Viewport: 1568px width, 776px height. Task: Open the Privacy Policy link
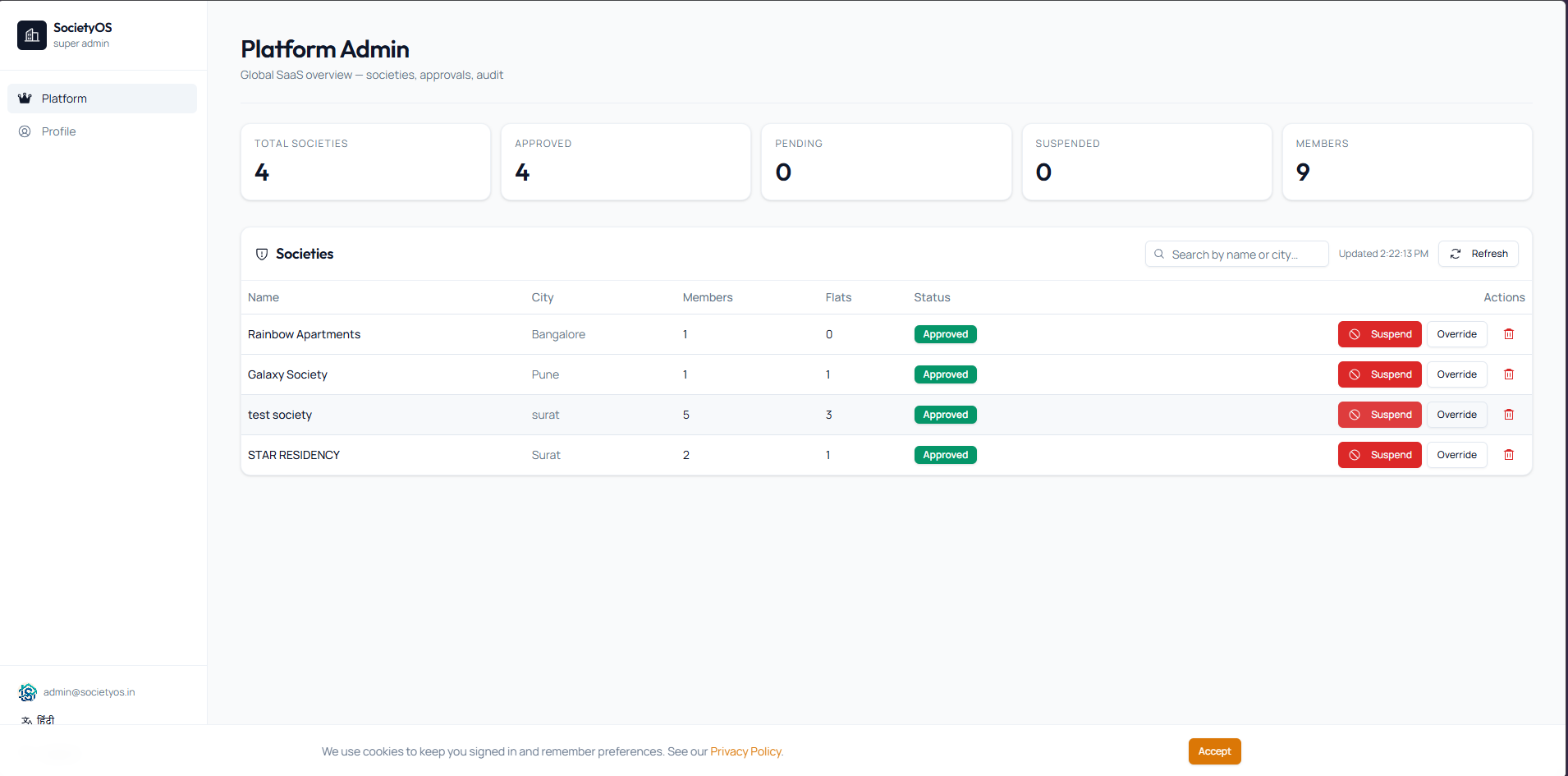(746, 751)
